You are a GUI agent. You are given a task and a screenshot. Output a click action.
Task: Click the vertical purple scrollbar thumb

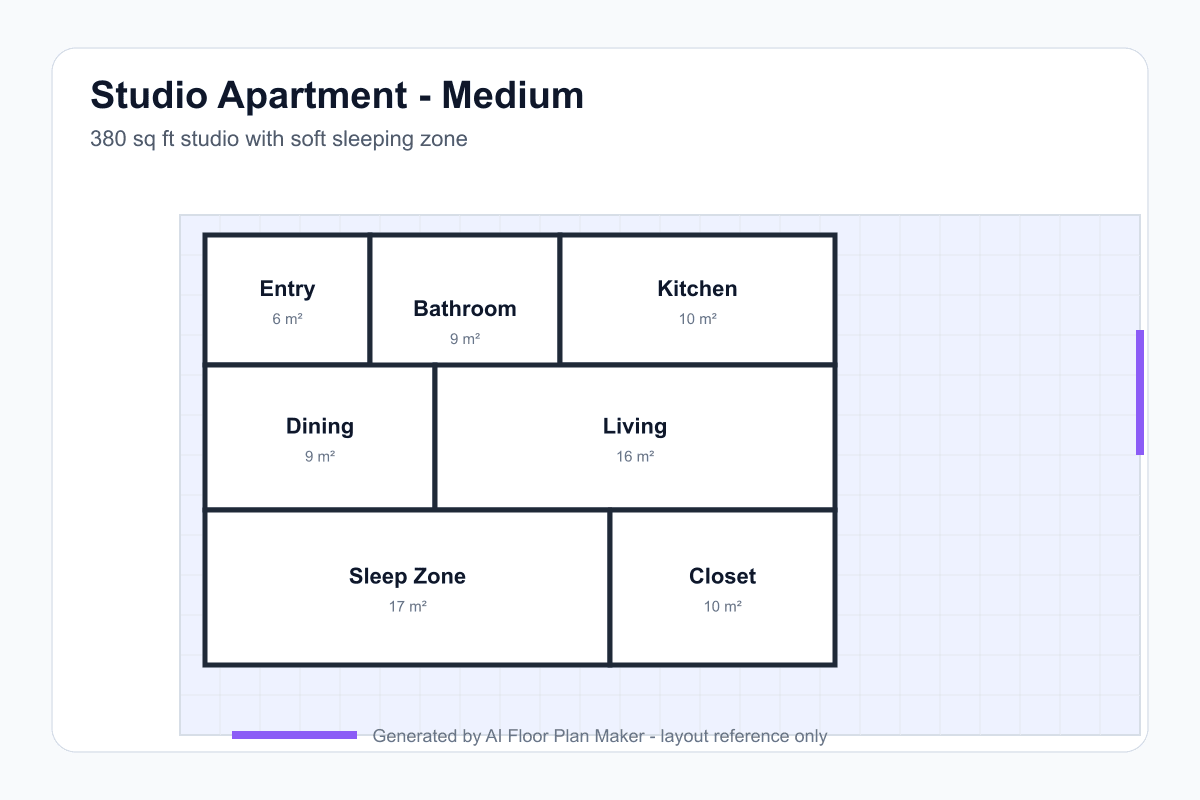[x=1140, y=392]
